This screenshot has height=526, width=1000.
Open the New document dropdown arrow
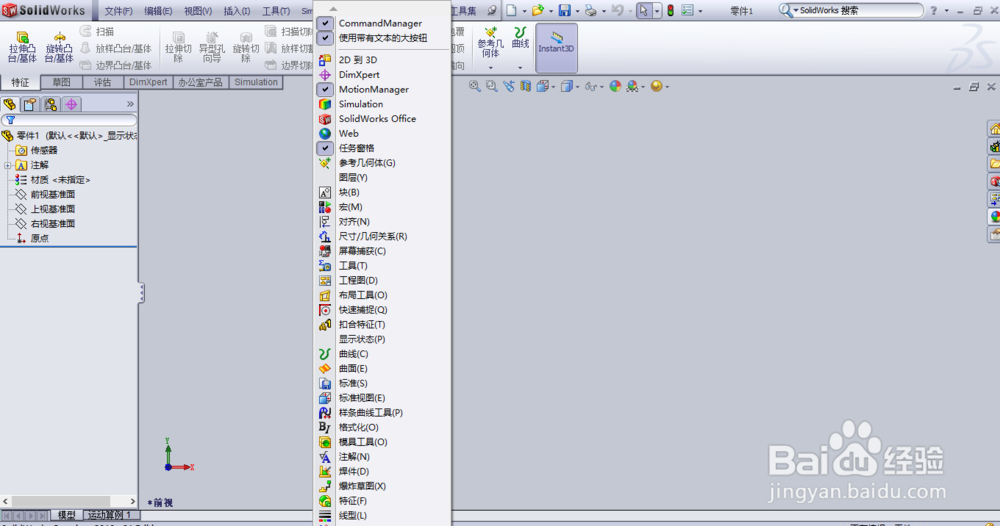524,11
